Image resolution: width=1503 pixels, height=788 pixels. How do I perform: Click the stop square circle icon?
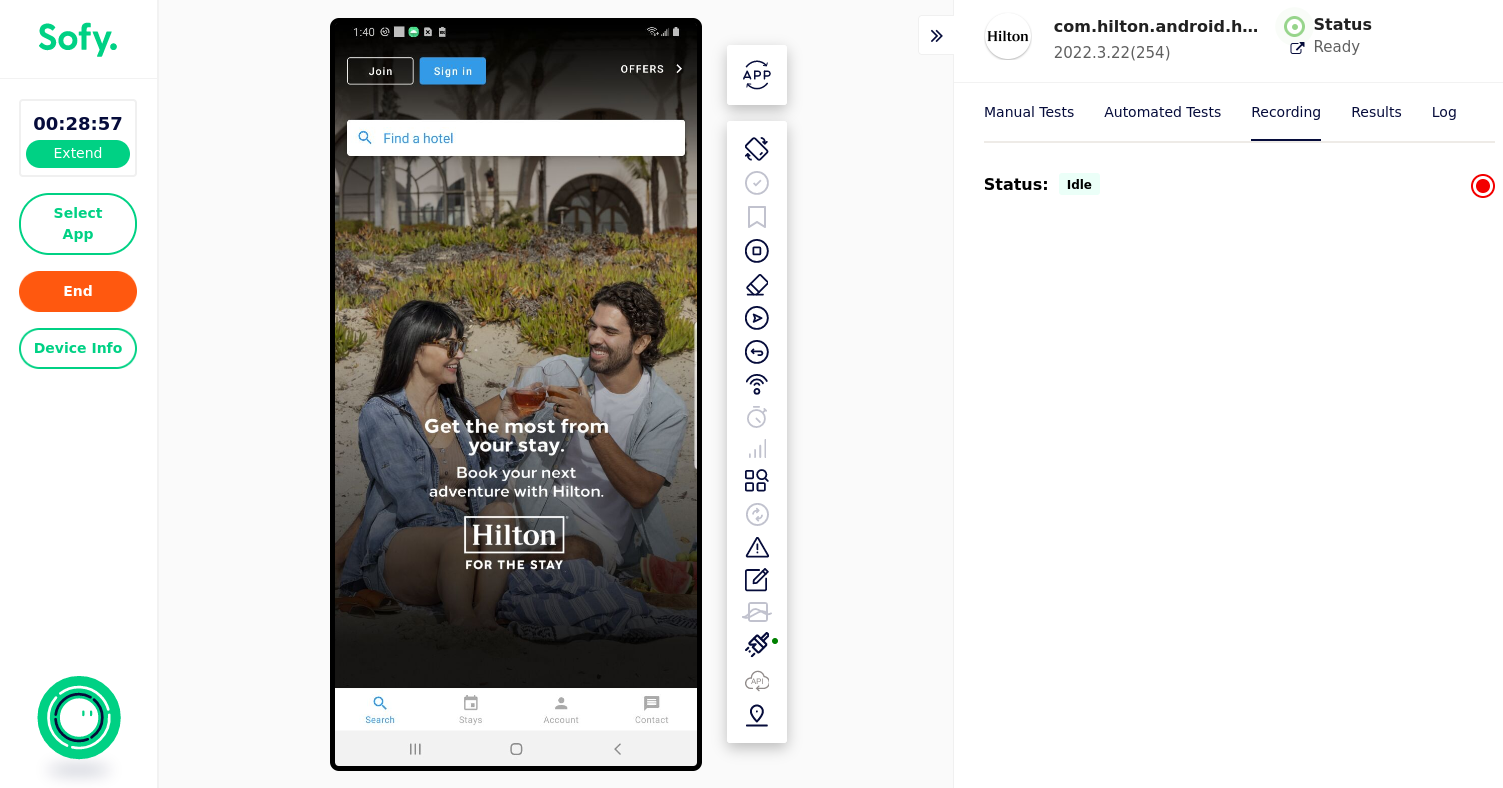pos(757,251)
